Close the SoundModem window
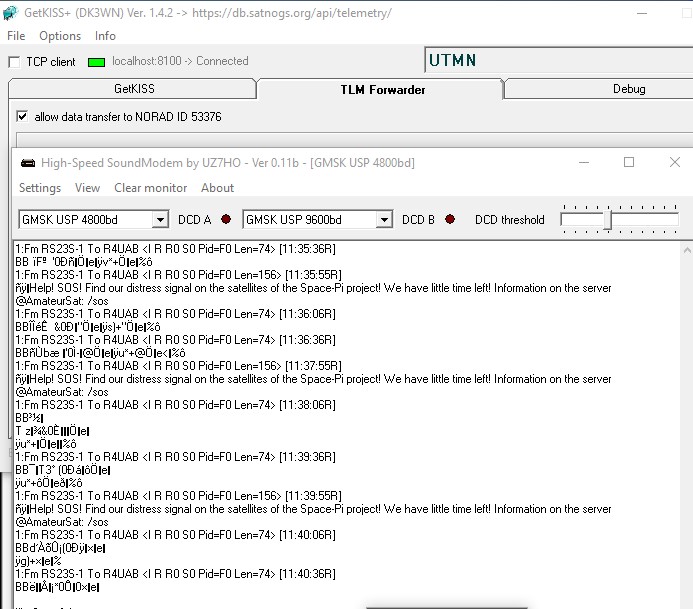Image resolution: width=693 pixels, height=609 pixels. tap(674, 162)
